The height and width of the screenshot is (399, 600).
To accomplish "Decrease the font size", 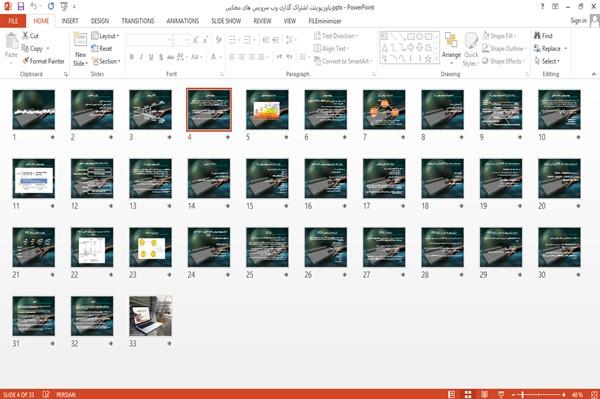I will pyautogui.click(x=206, y=40).
